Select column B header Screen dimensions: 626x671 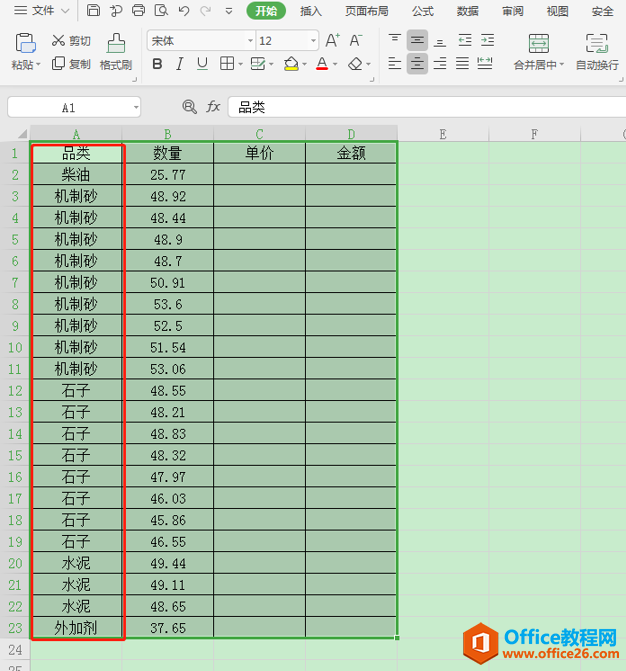[168, 134]
